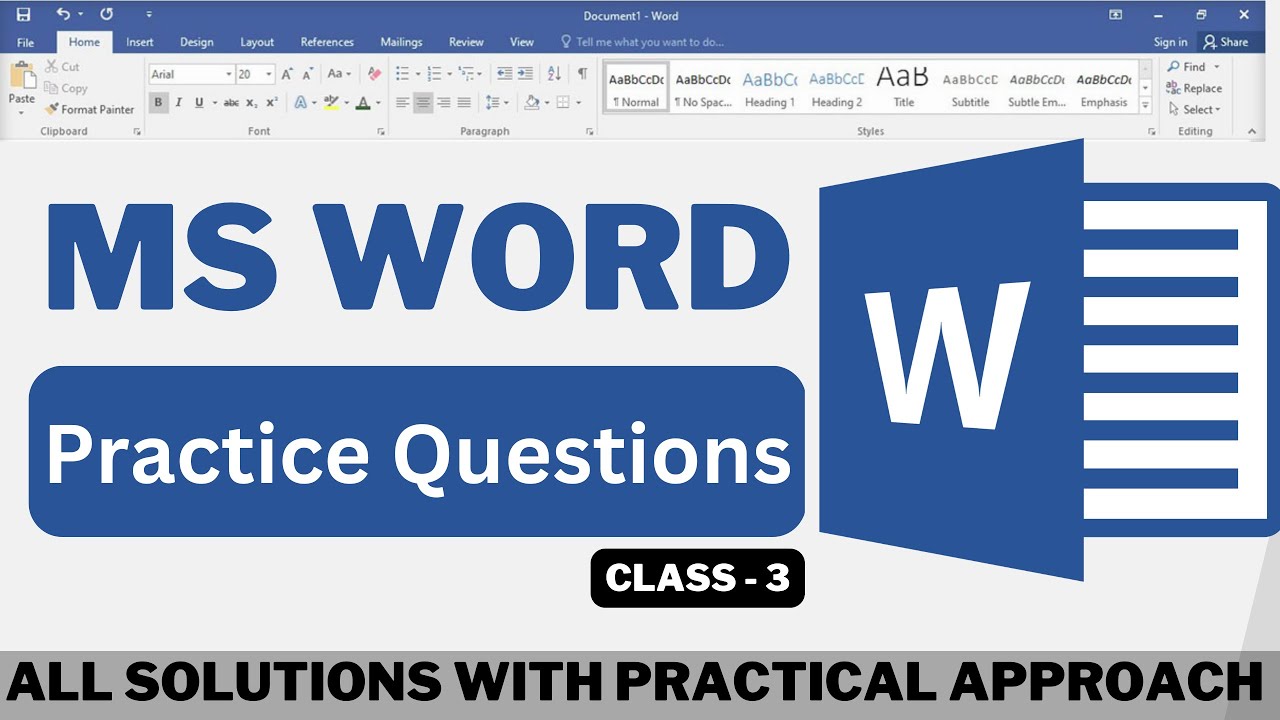Switch to the References tab
This screenshot has width=1280, height=720.
pyautogui.click(x=327, y=42)
